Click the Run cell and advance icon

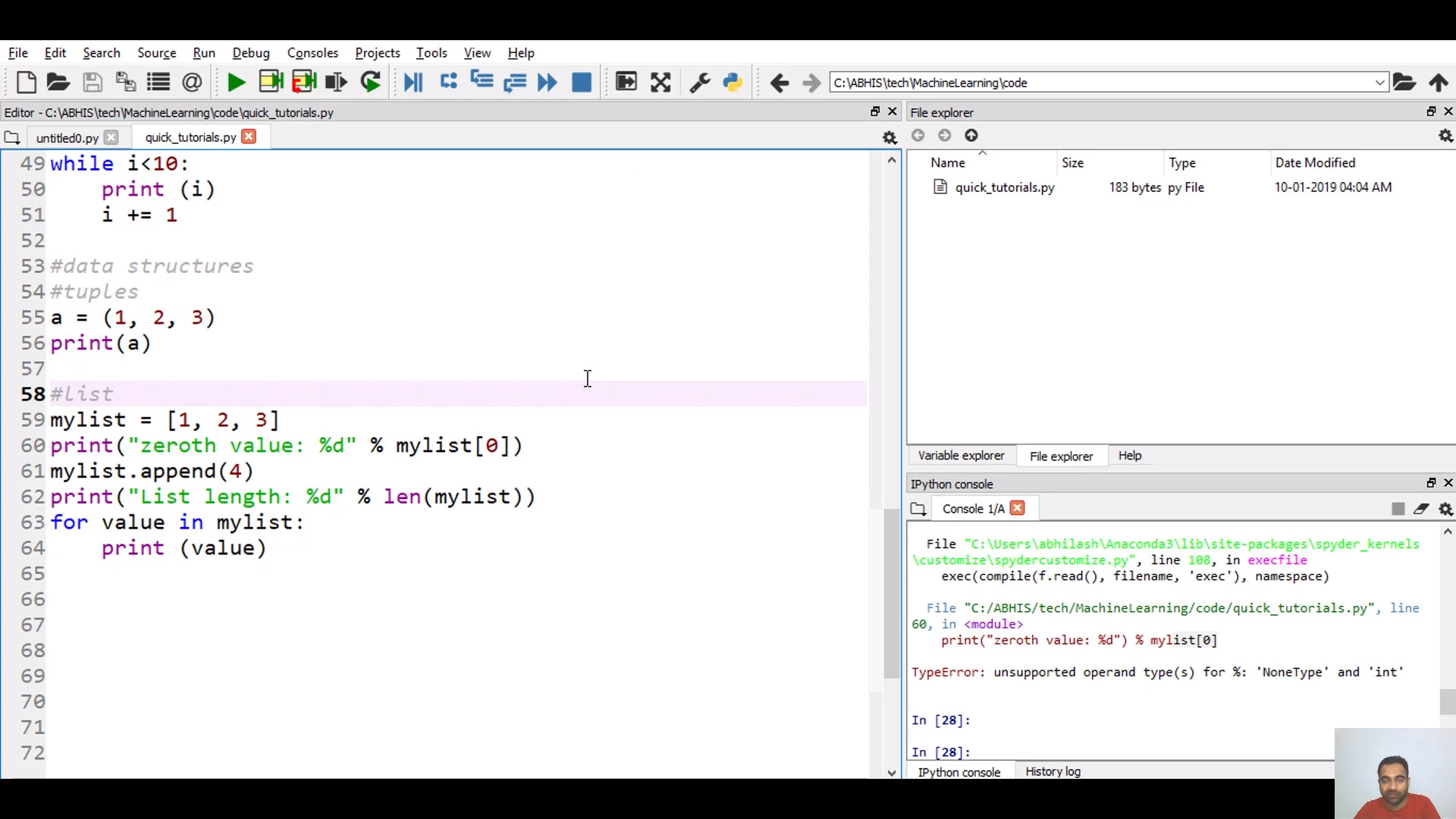click(x=303, y=82)
